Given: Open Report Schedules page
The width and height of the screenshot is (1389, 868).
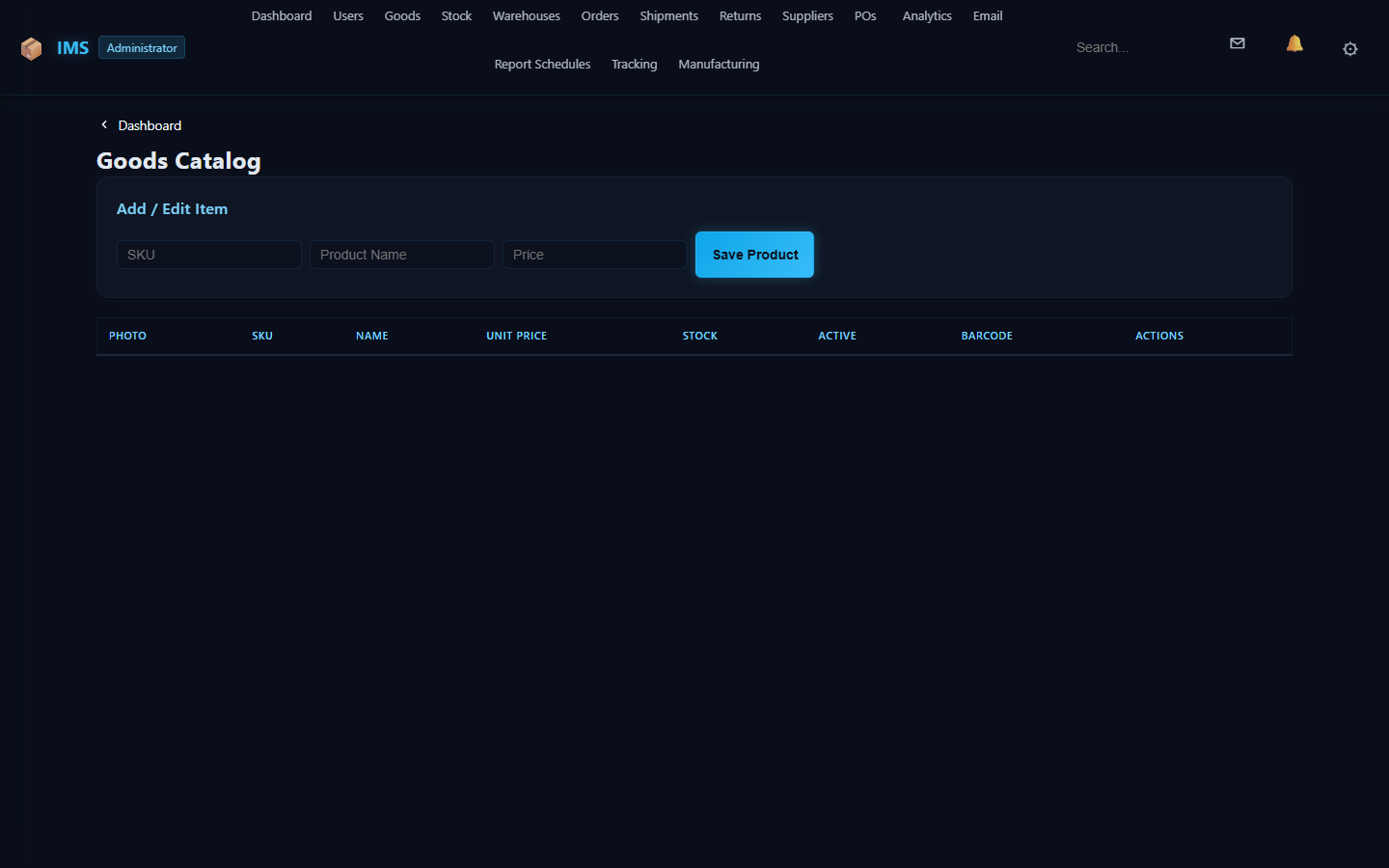Looking at the screenshot, I should pyautogui.click(x=542, y=65).
